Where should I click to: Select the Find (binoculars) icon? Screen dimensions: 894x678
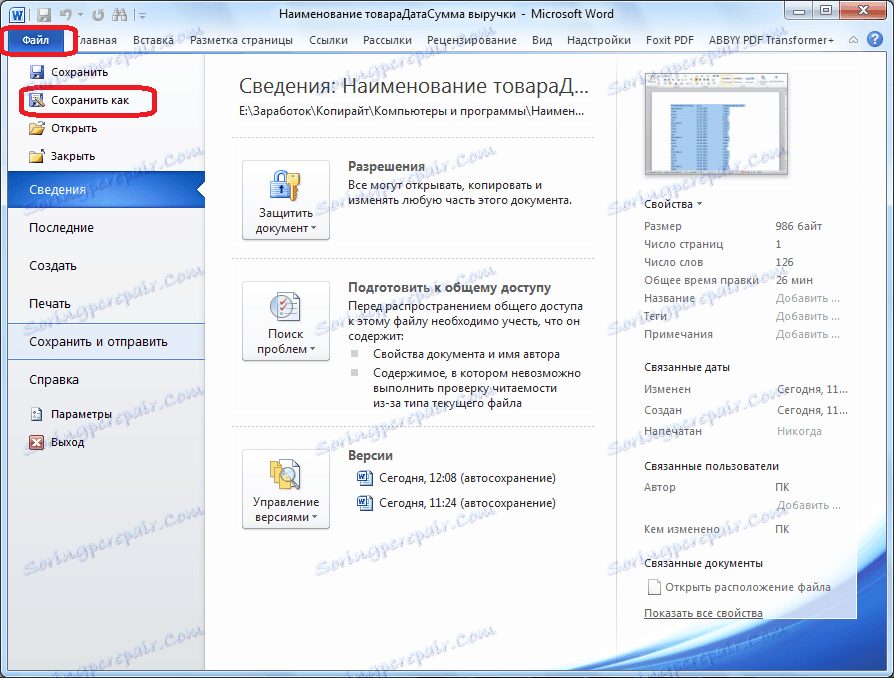pyautogui.click(x=120, y=14)
